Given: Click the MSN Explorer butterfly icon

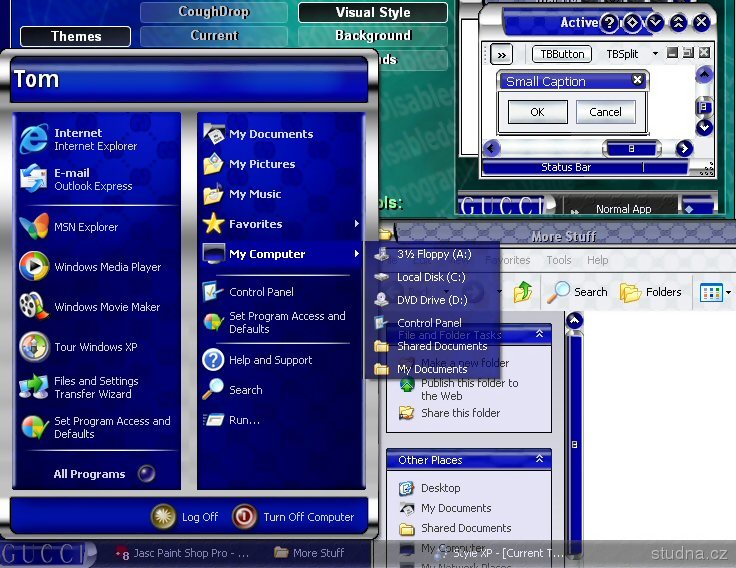Looking at the screenshot, I should [x=34, y=227].
